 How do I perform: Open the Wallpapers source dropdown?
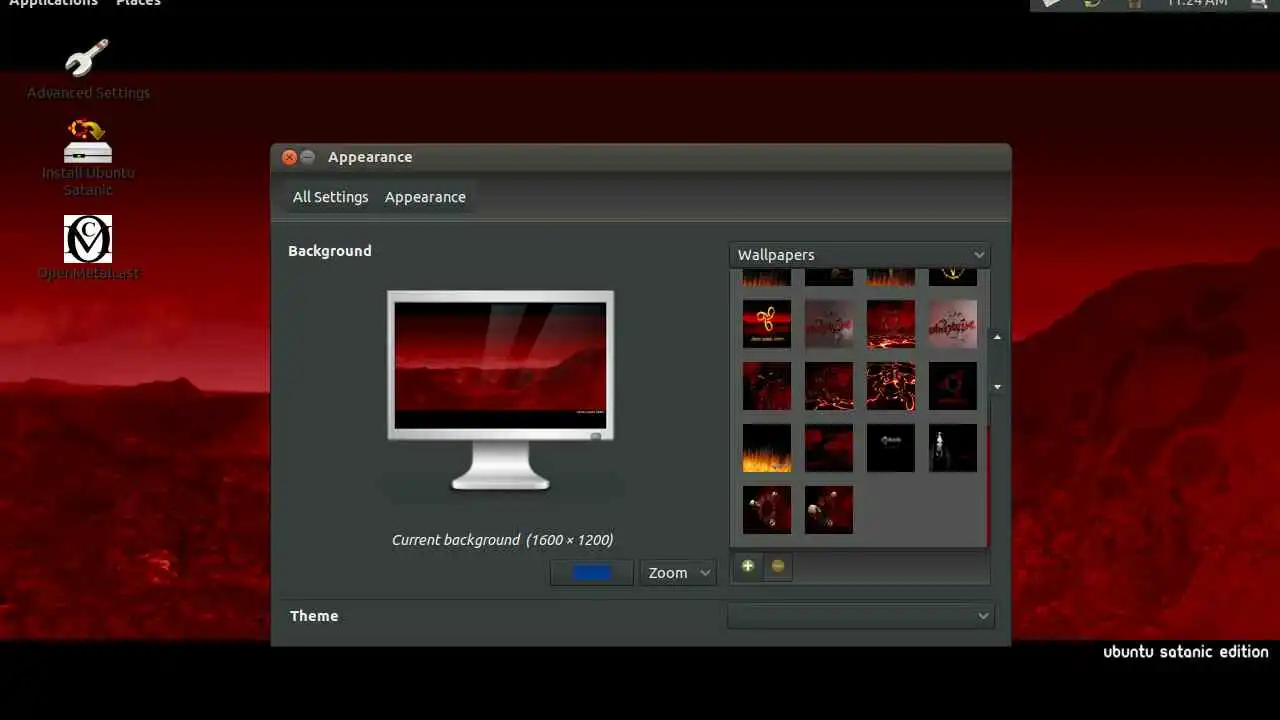point(860,255)
